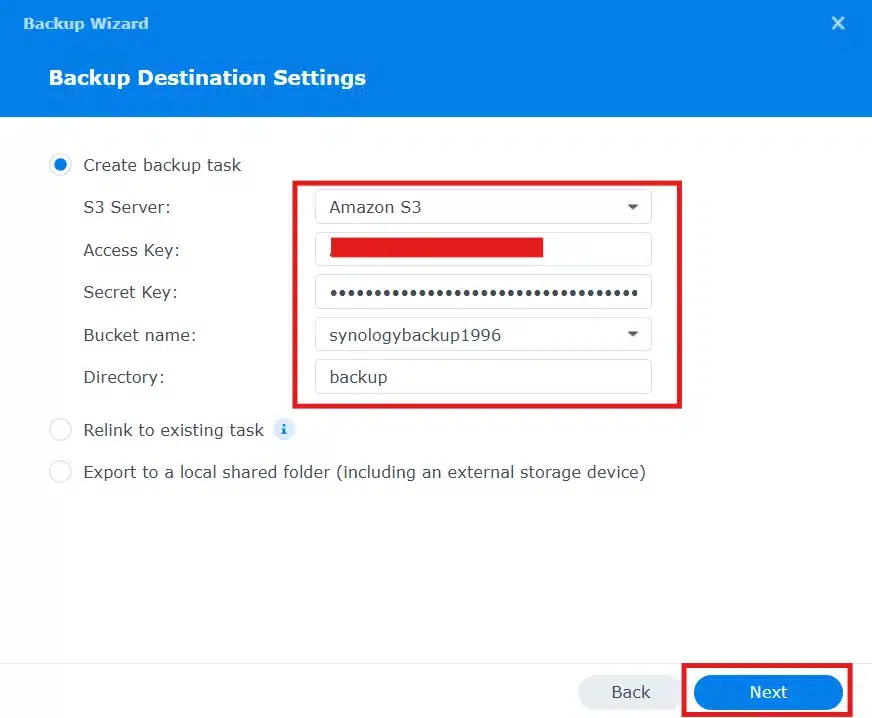
Task: Choose the "Relink to existing task" option
Action: [60, 429]
